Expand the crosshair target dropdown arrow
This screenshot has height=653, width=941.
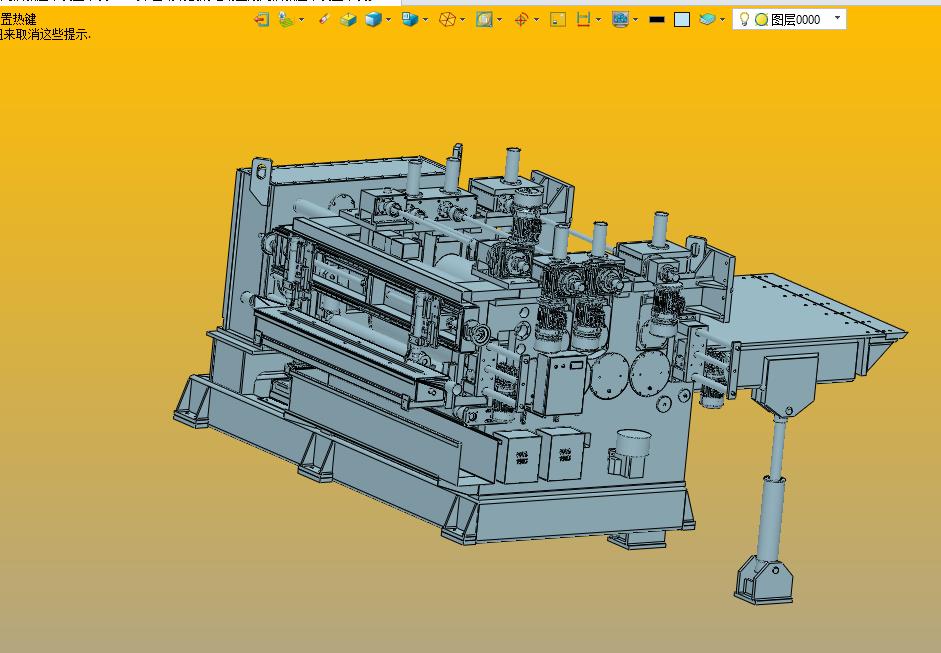point(536,20)
